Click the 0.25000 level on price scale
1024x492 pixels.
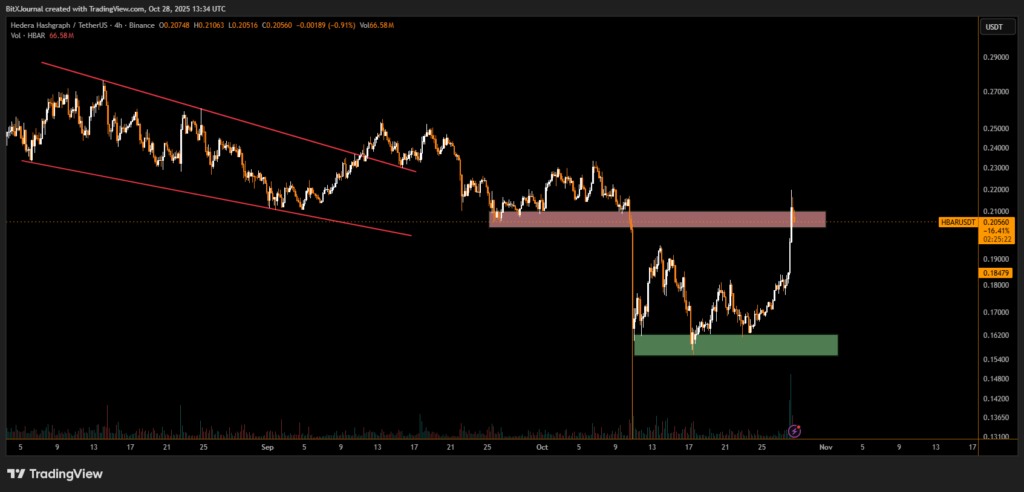tap(995, 129)
